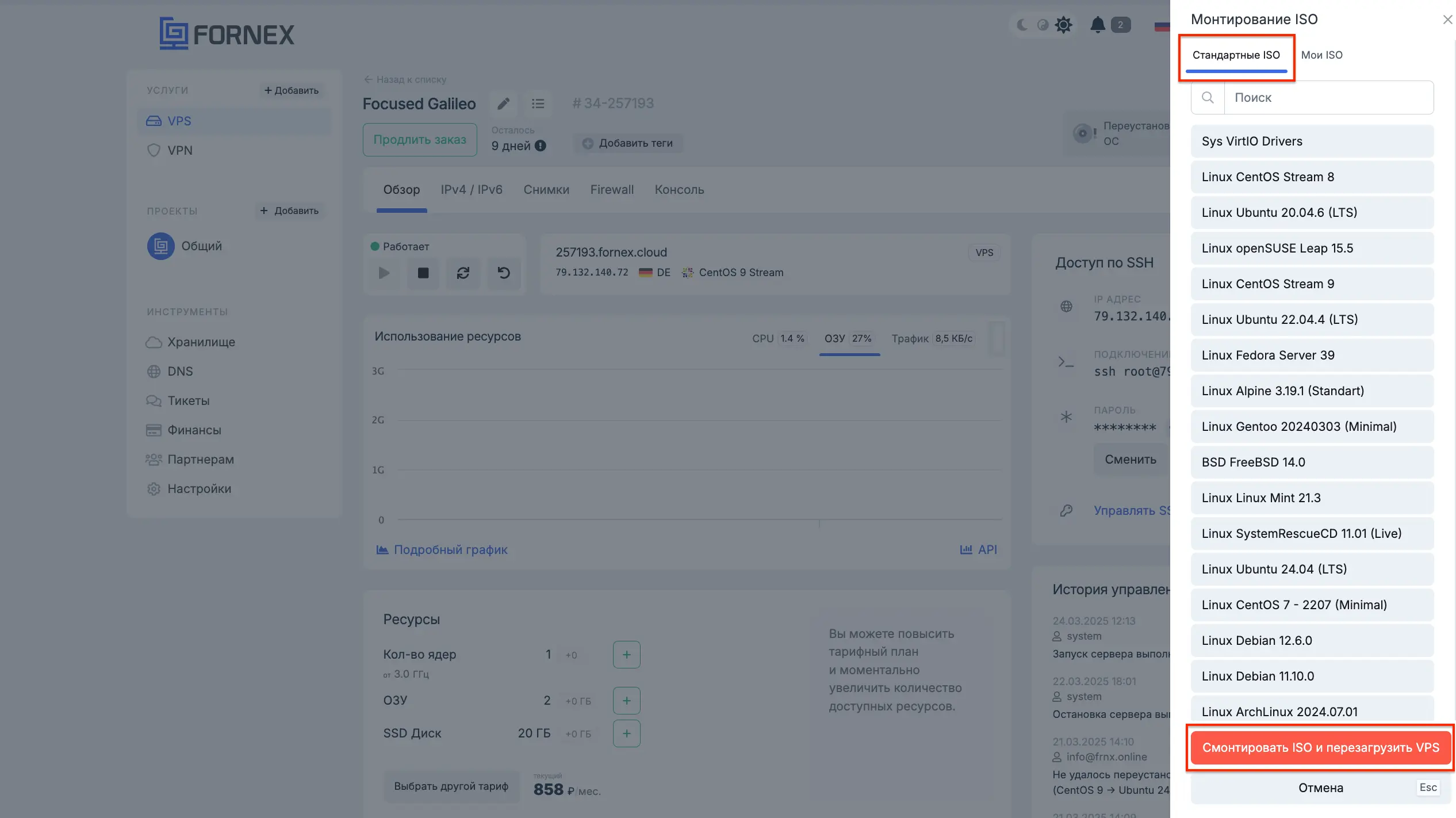Click info icon beside 9 дней
The height and width of the screenshot is (818, 1456).
(541, 146)
